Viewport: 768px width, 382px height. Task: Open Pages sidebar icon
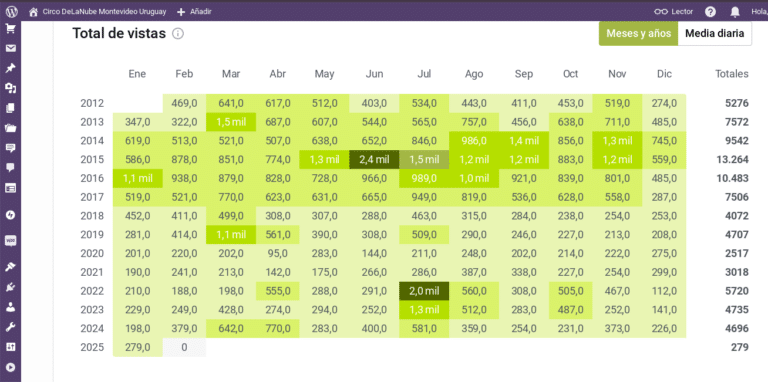[10, 108]
